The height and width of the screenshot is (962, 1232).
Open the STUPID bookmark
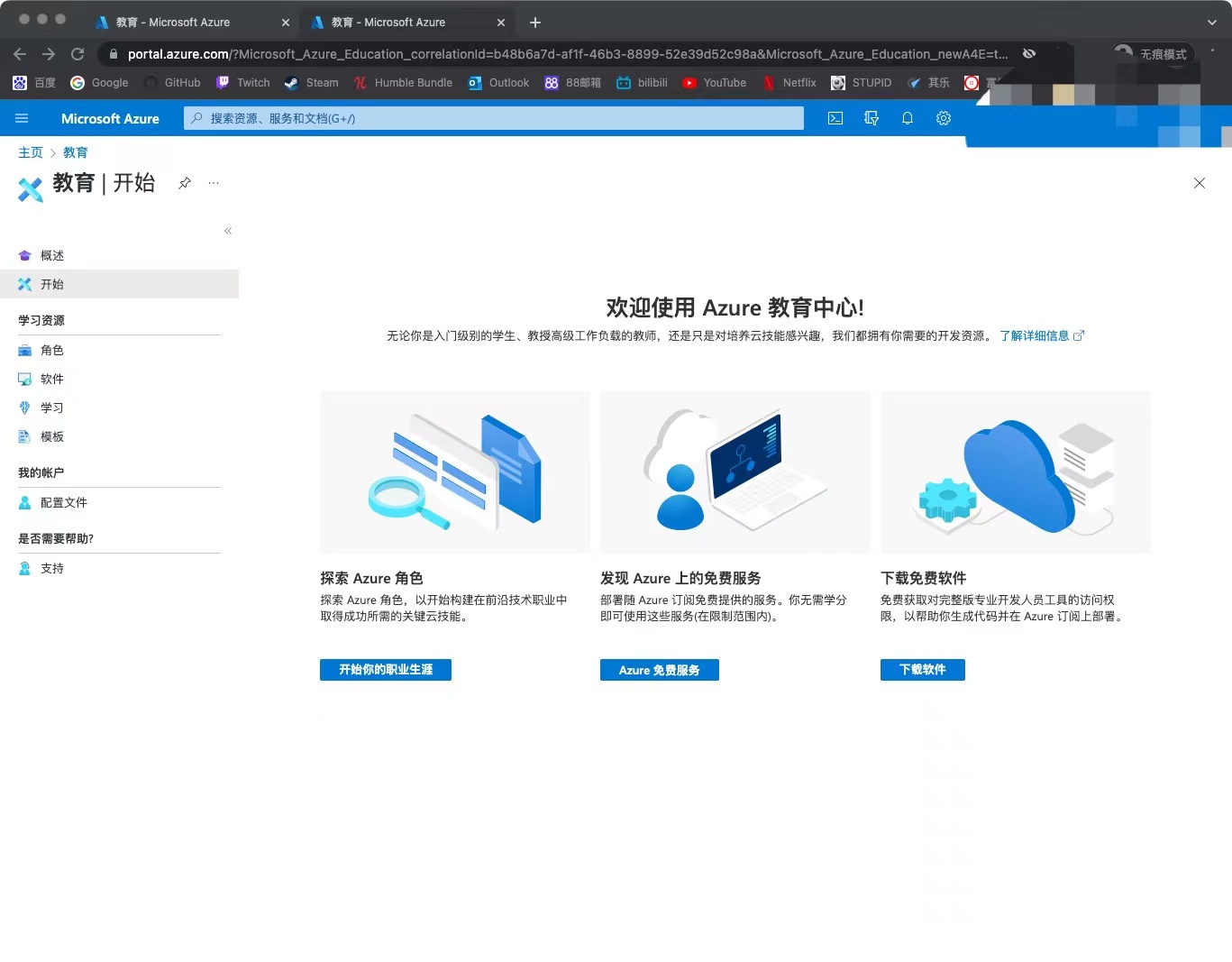pos(862,83)
